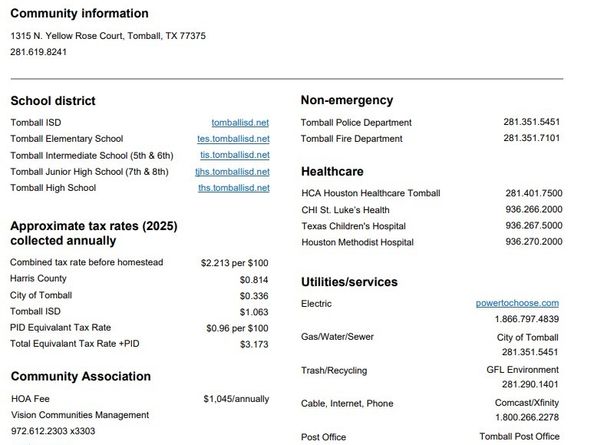594x445 pixels.
Task: Open the ths.tomballisd.net link
Action: [x=234, y=188]
